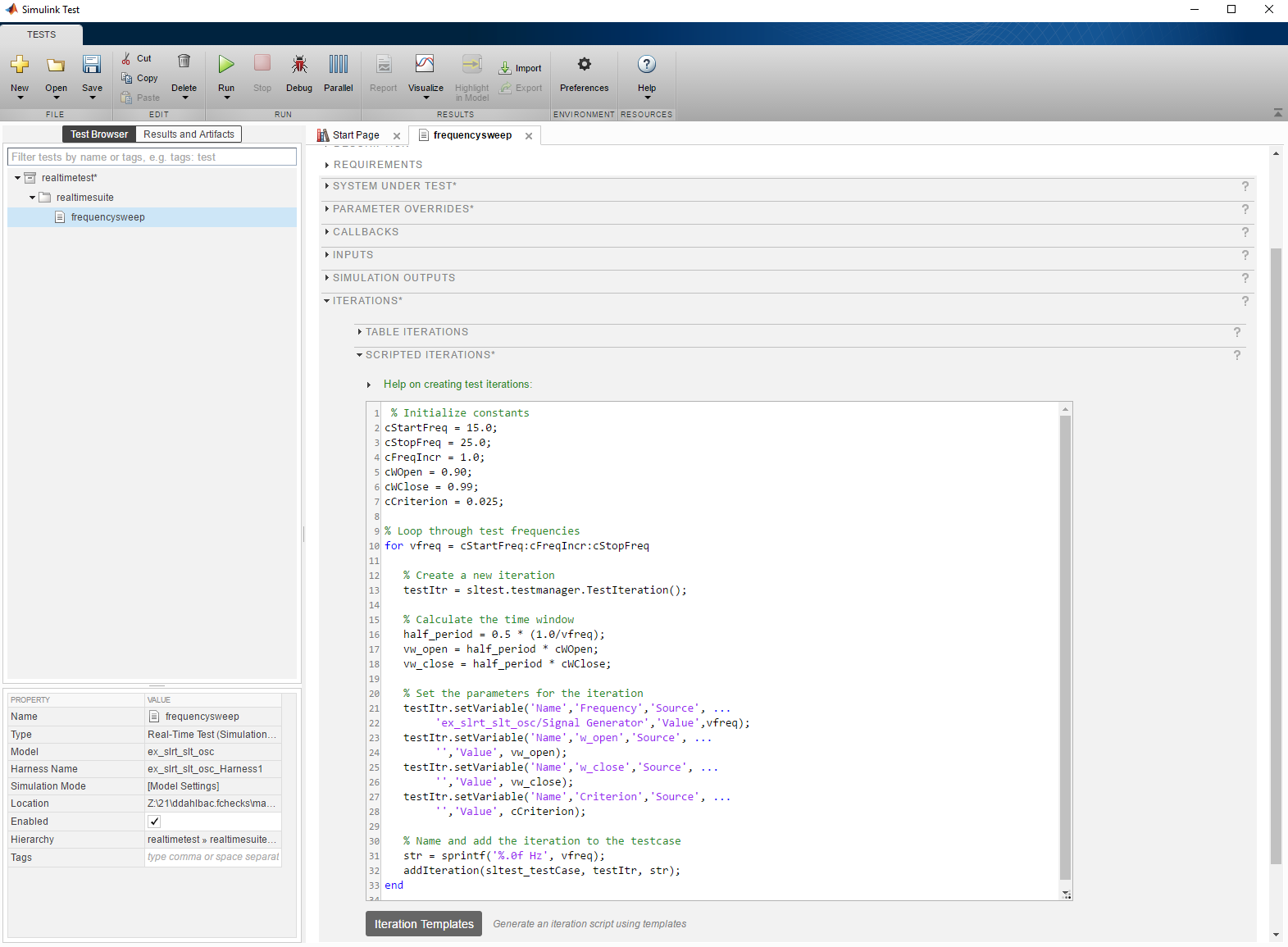Collapse the realtimesuite tree node

click(32, 198)
